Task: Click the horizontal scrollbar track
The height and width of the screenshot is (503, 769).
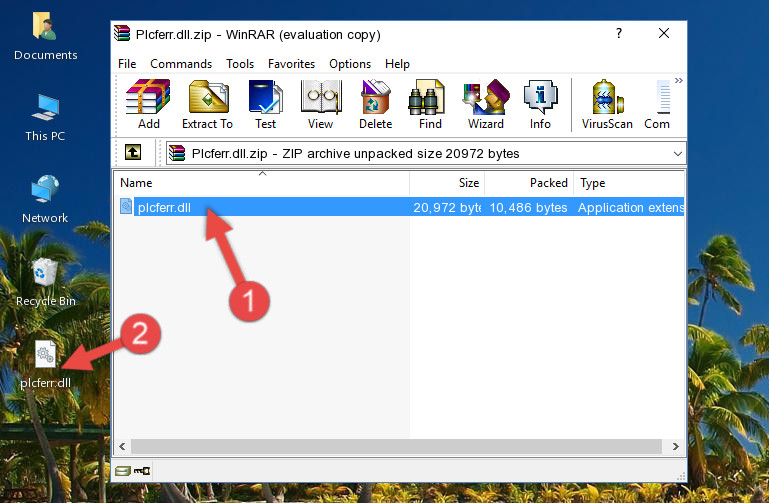Action: [396, 446]
